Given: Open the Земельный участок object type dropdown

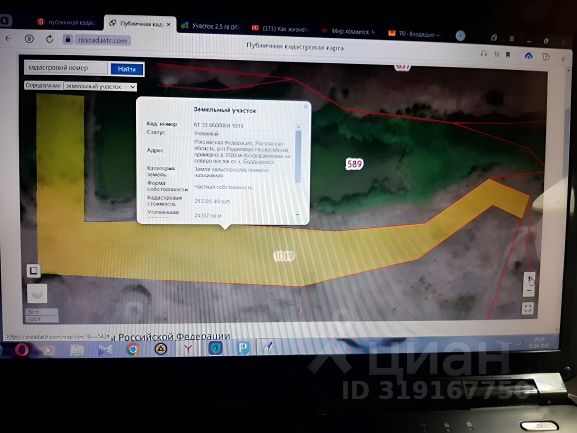Looking at the screenshot, I should [x=100, y=86].
